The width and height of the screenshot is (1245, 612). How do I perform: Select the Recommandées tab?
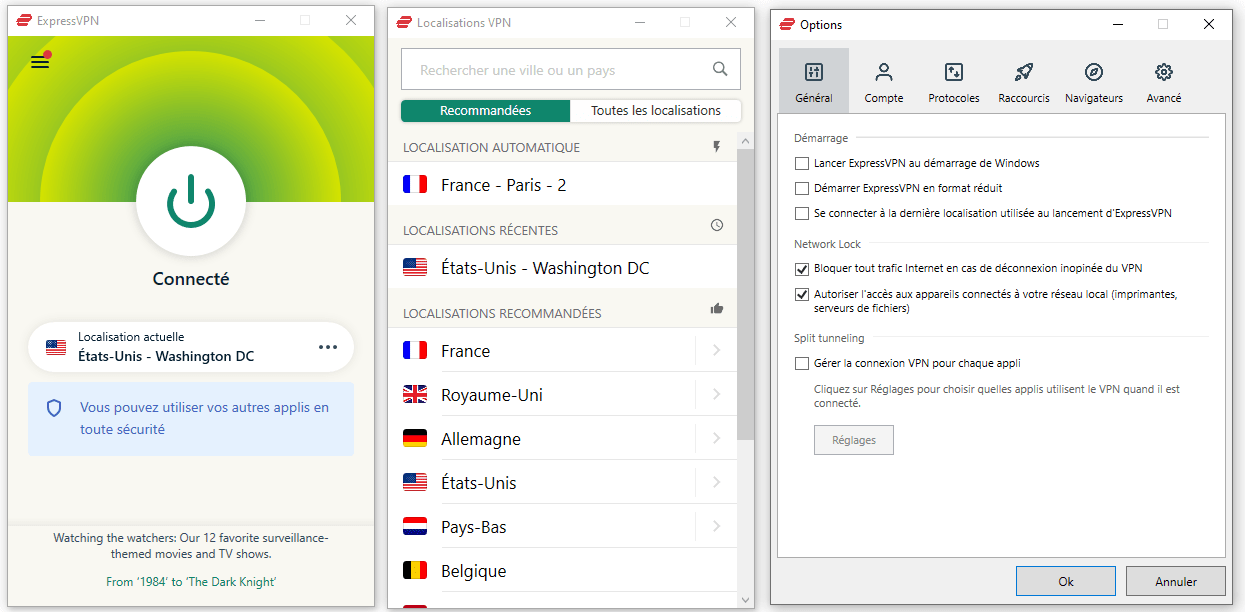click(x=485, y=111)
